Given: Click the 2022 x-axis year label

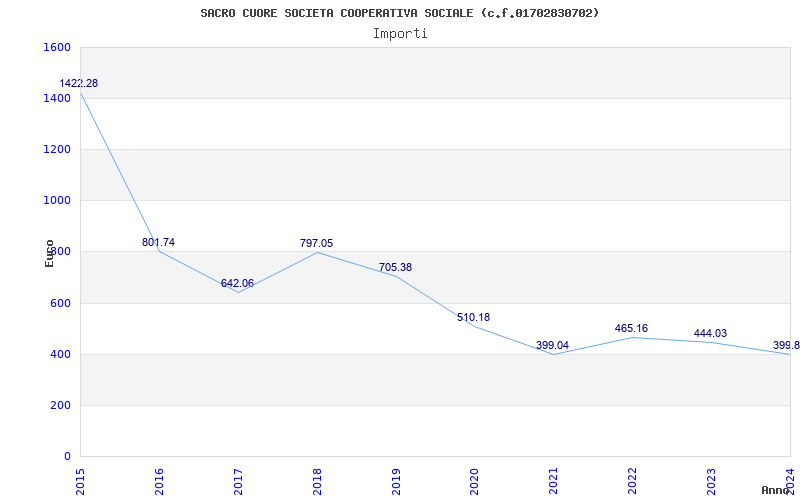Looking at the screenshot, I should (633, 481).
